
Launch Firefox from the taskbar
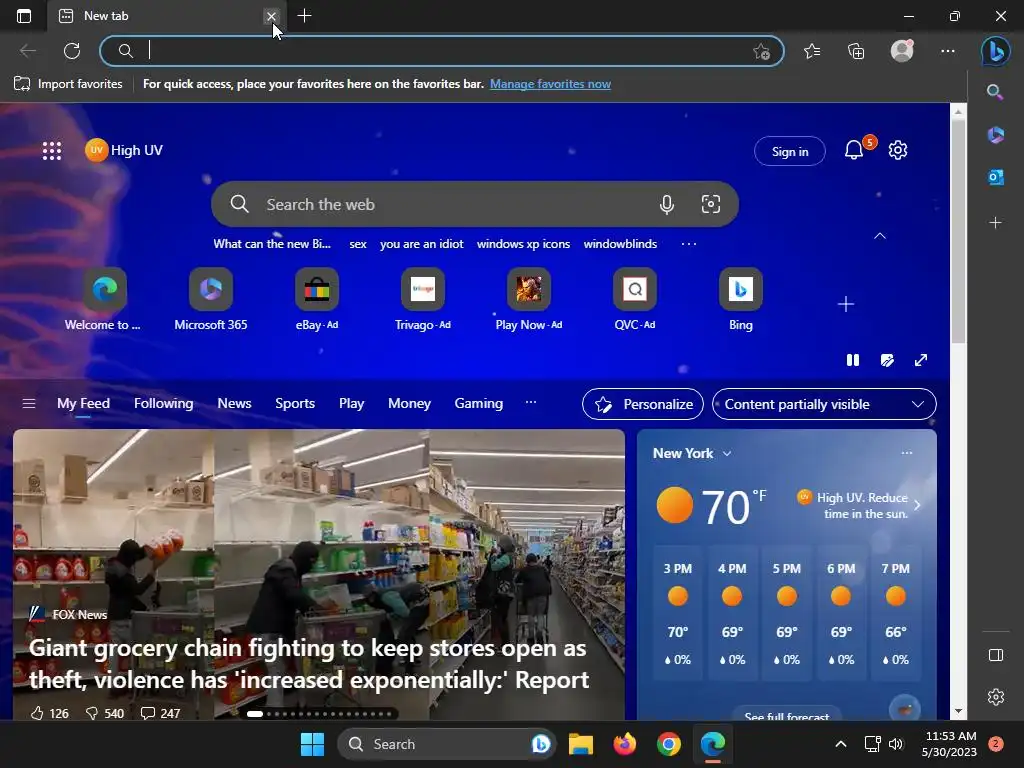[625, 744]
